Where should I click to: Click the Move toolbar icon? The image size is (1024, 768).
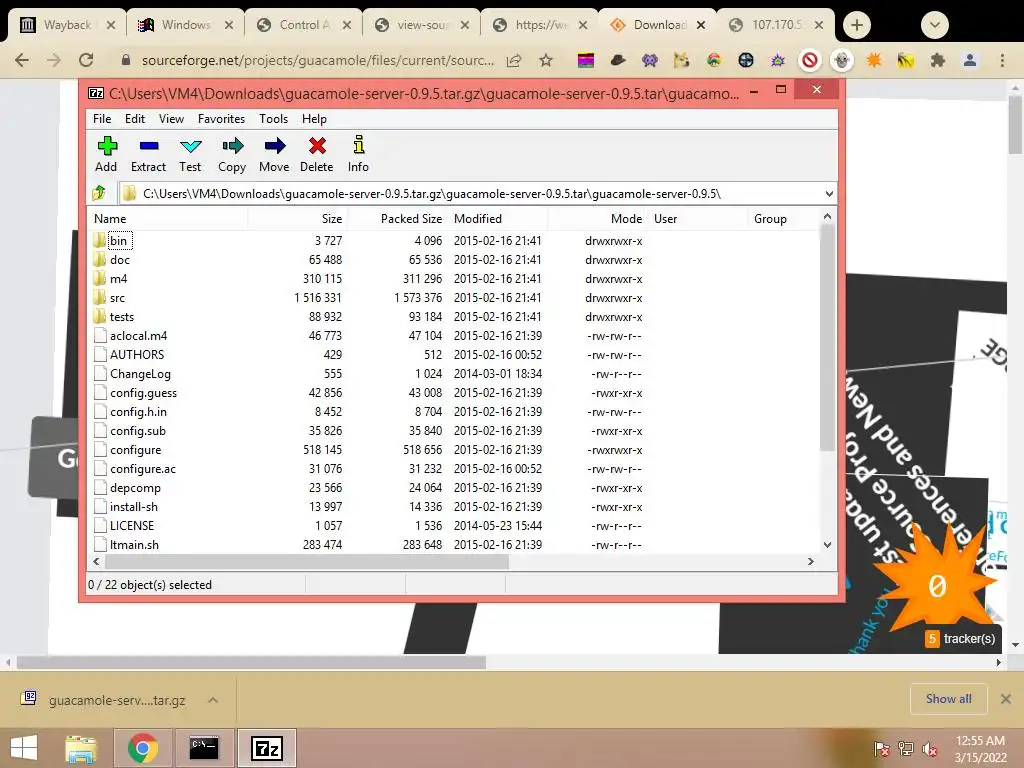[x=274, y=154]
